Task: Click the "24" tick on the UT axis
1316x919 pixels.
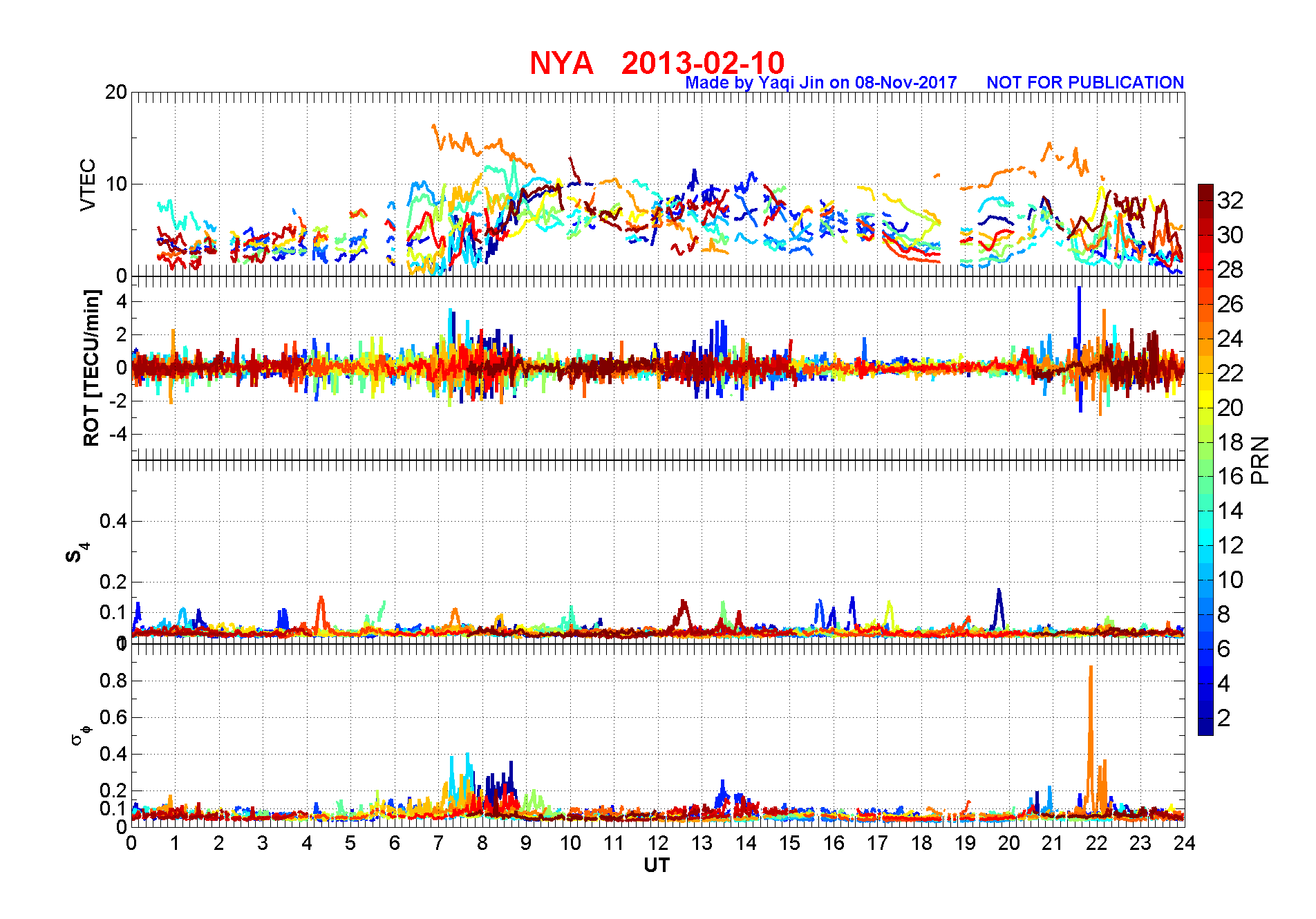Action: (1185, 843)
